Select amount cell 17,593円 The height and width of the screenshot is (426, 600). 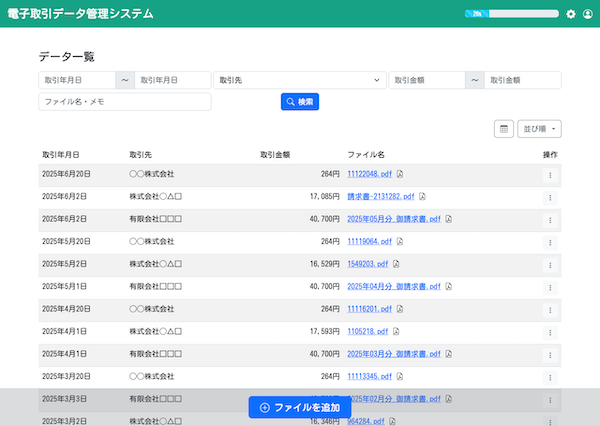(x=324, y=331)
